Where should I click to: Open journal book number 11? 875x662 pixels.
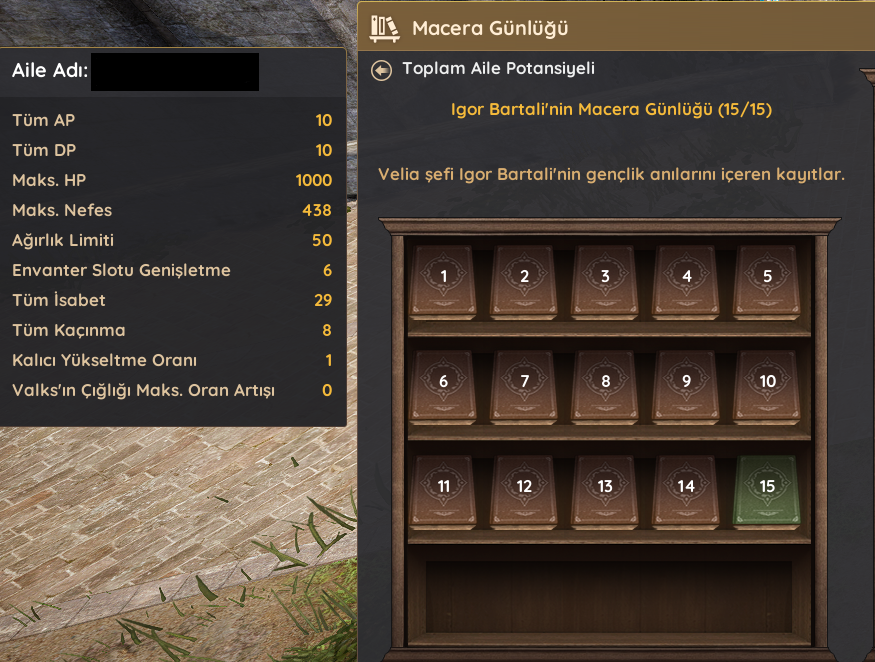[443, 492]
